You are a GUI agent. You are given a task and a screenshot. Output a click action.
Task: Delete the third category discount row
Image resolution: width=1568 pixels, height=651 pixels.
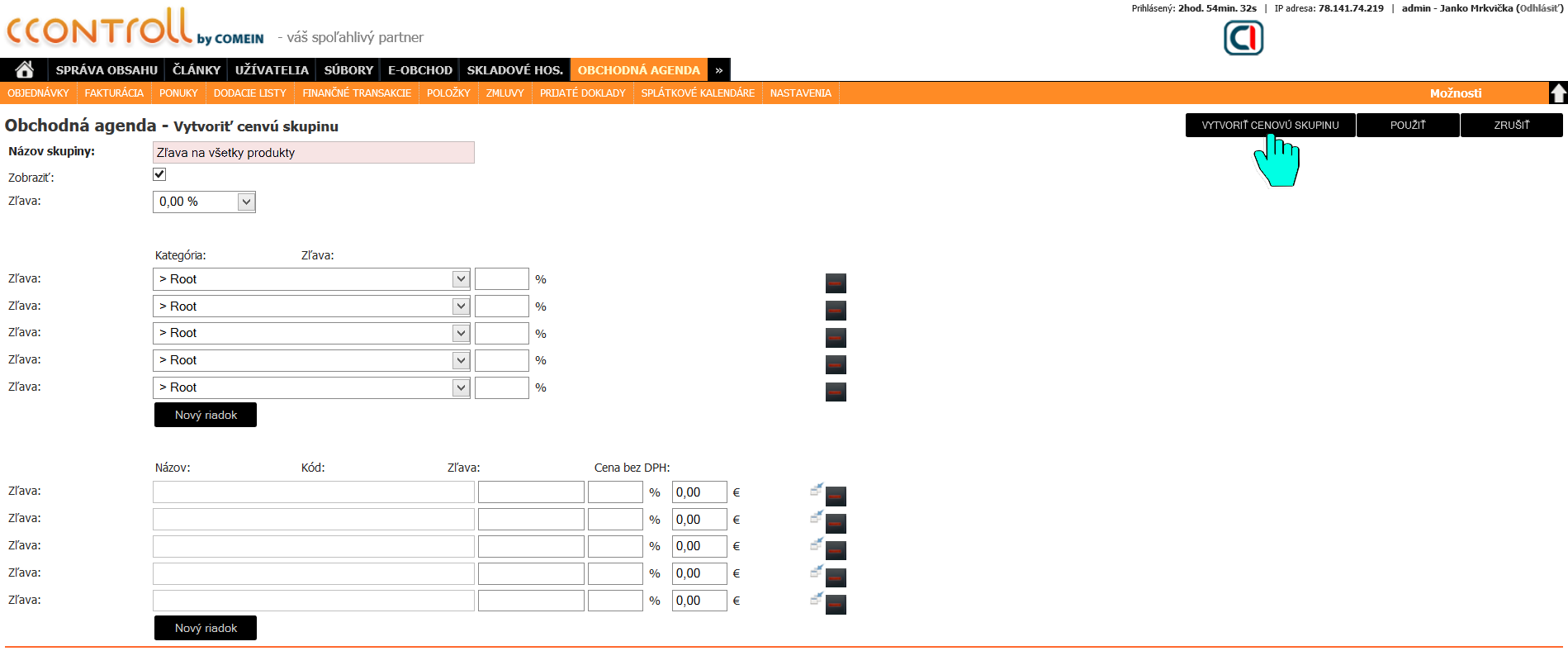pos(836,338)
